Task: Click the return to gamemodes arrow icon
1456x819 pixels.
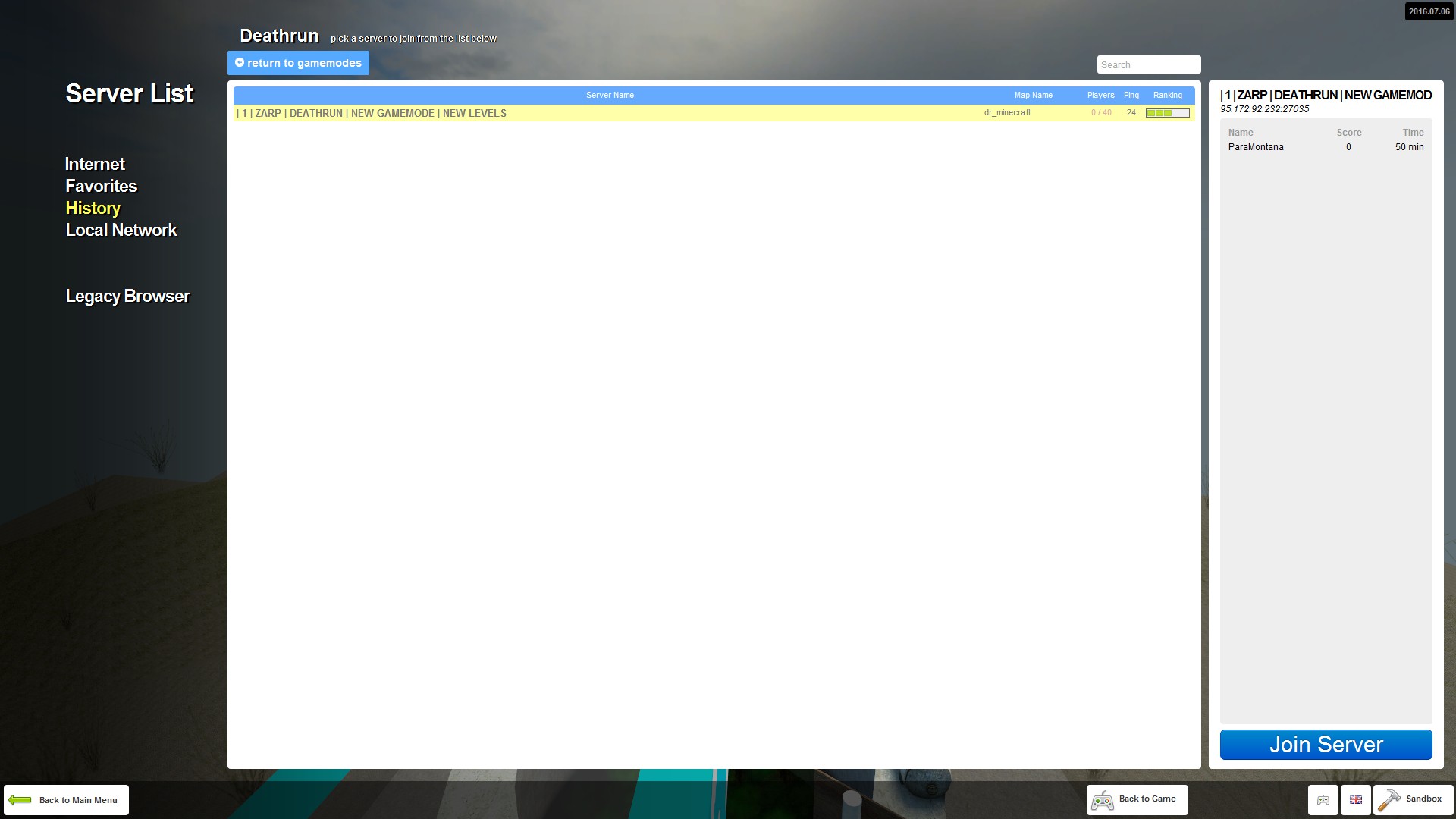Action: coord(240,62)
